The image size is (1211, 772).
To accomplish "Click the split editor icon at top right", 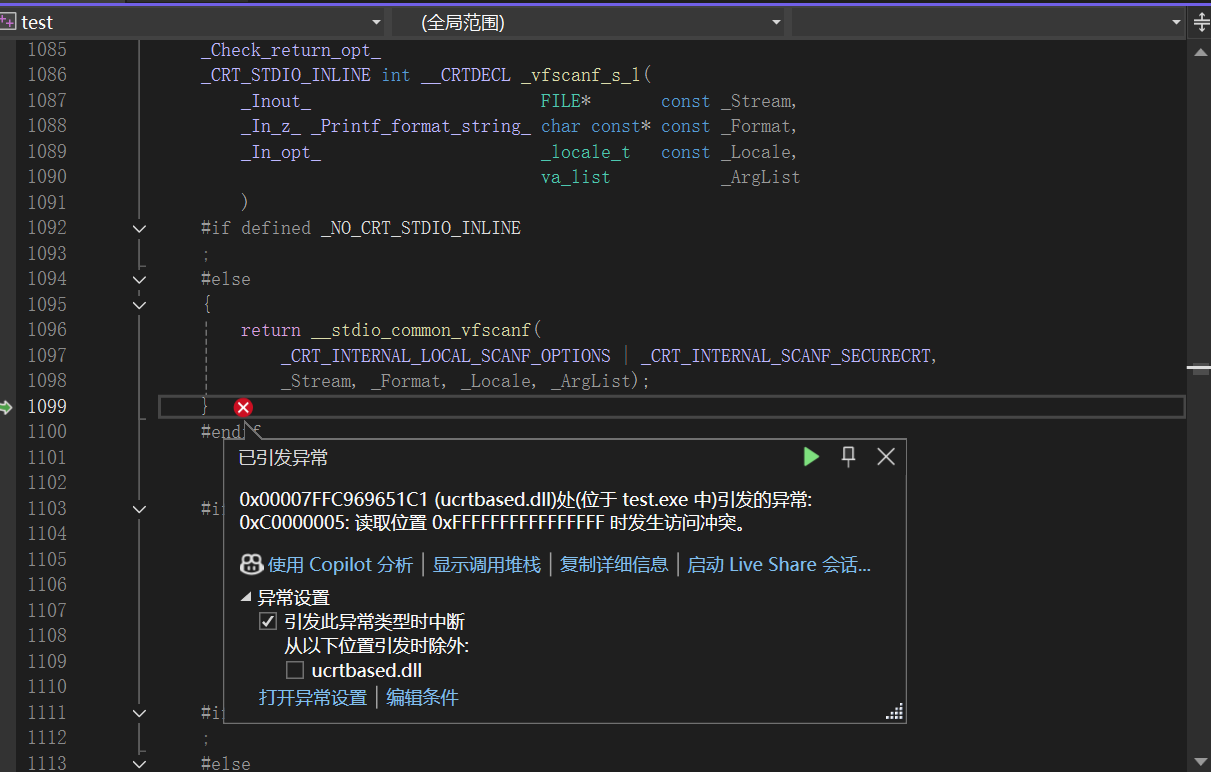I will [1201, 22].
